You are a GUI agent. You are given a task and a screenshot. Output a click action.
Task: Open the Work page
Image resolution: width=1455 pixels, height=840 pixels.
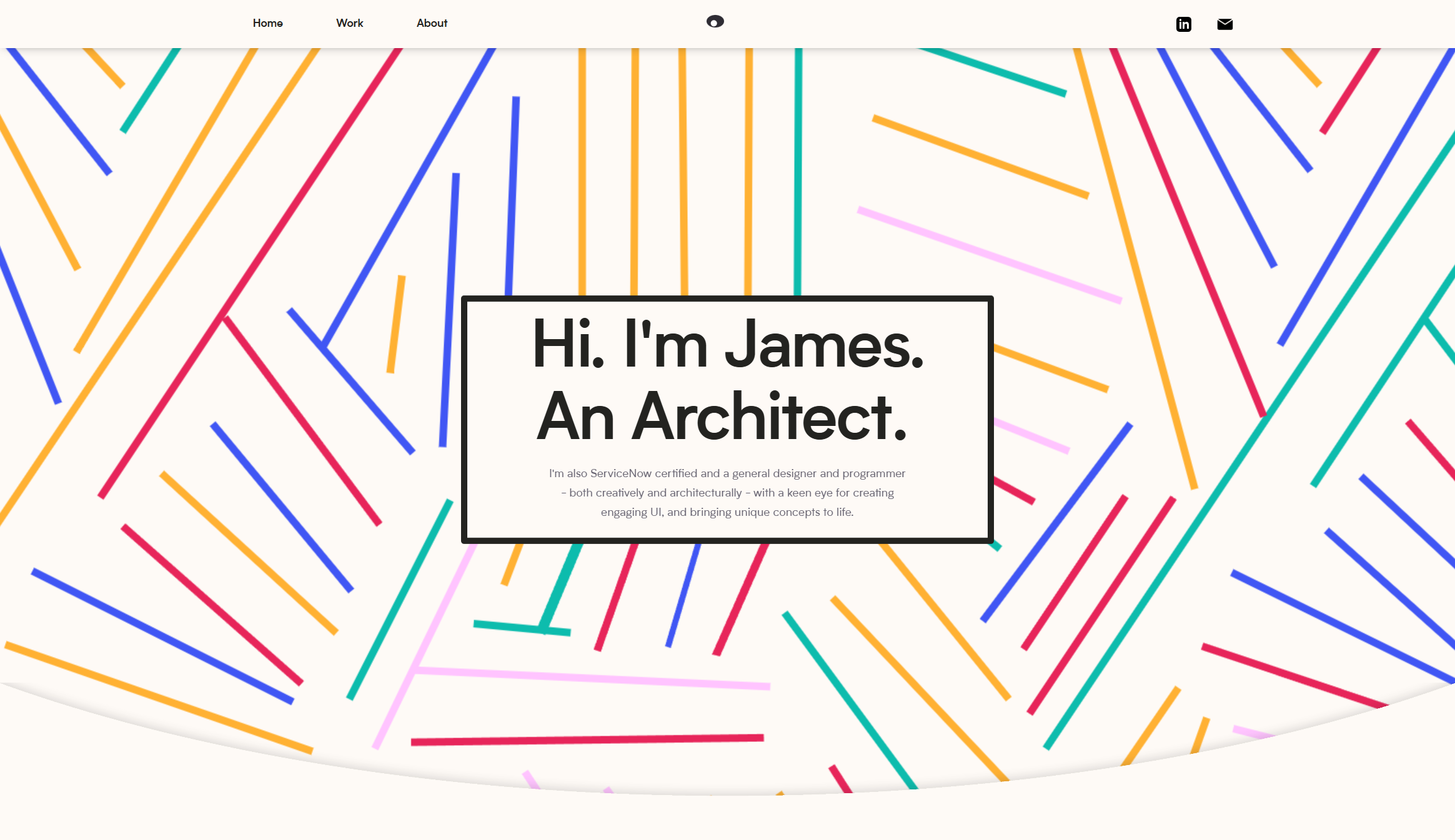coord(349,23)
